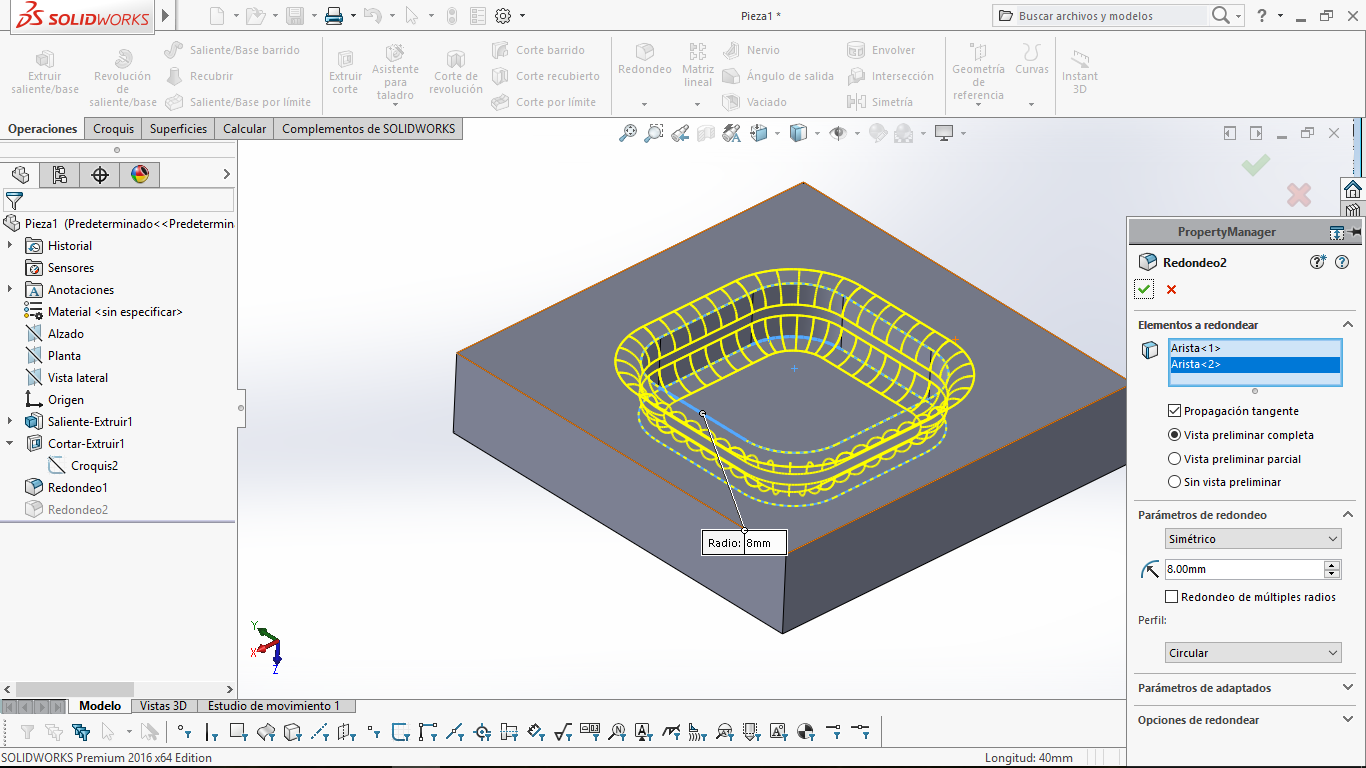The image size is (1366, 768).
Task: Expand the Saliente-Extruir1 tree node
Action: tap(10, 421)
